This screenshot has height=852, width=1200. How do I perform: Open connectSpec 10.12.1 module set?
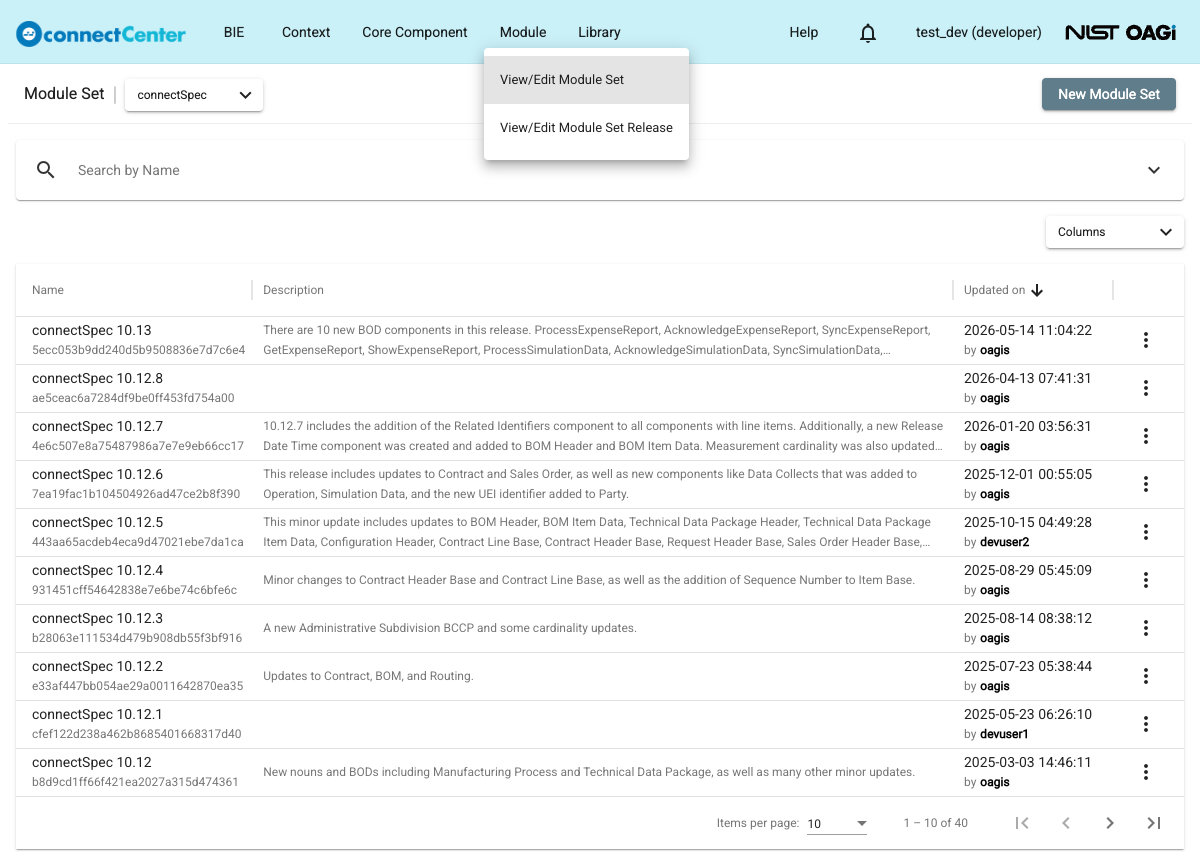click(97, 714)
